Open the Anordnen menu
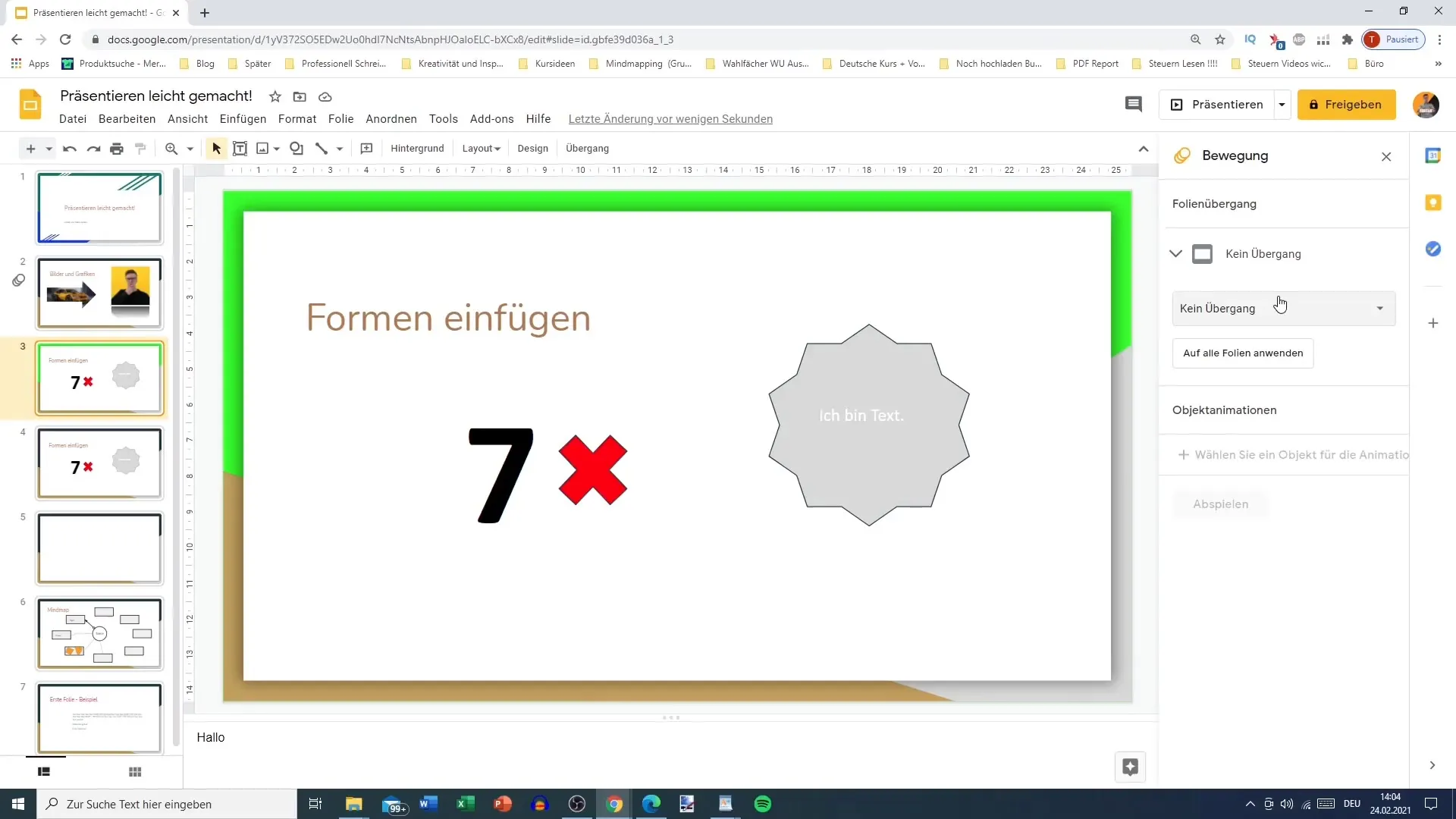This screenshot has height=819, width=1456. coord(391,119)
